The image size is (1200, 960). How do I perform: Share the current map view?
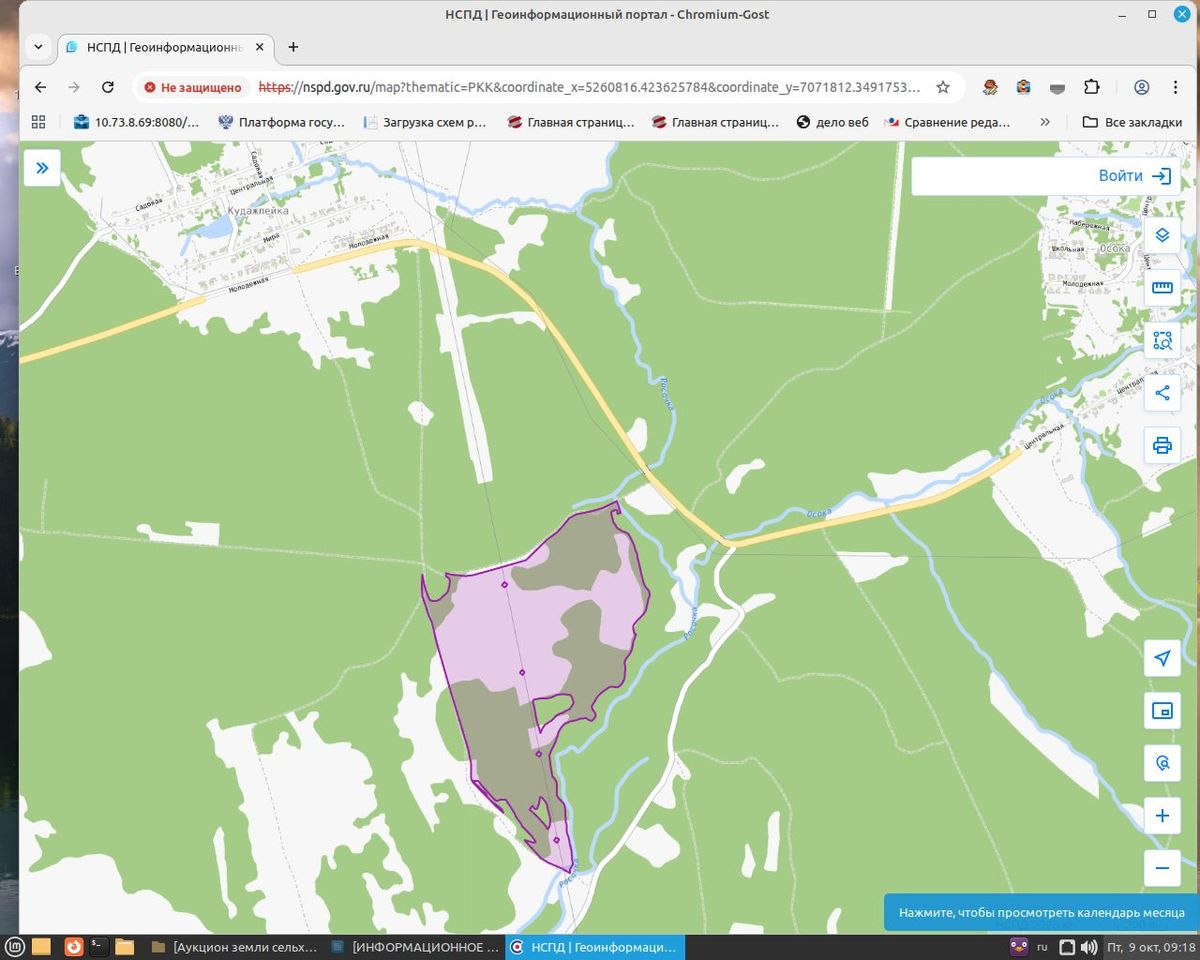(x=1162, y=393)
